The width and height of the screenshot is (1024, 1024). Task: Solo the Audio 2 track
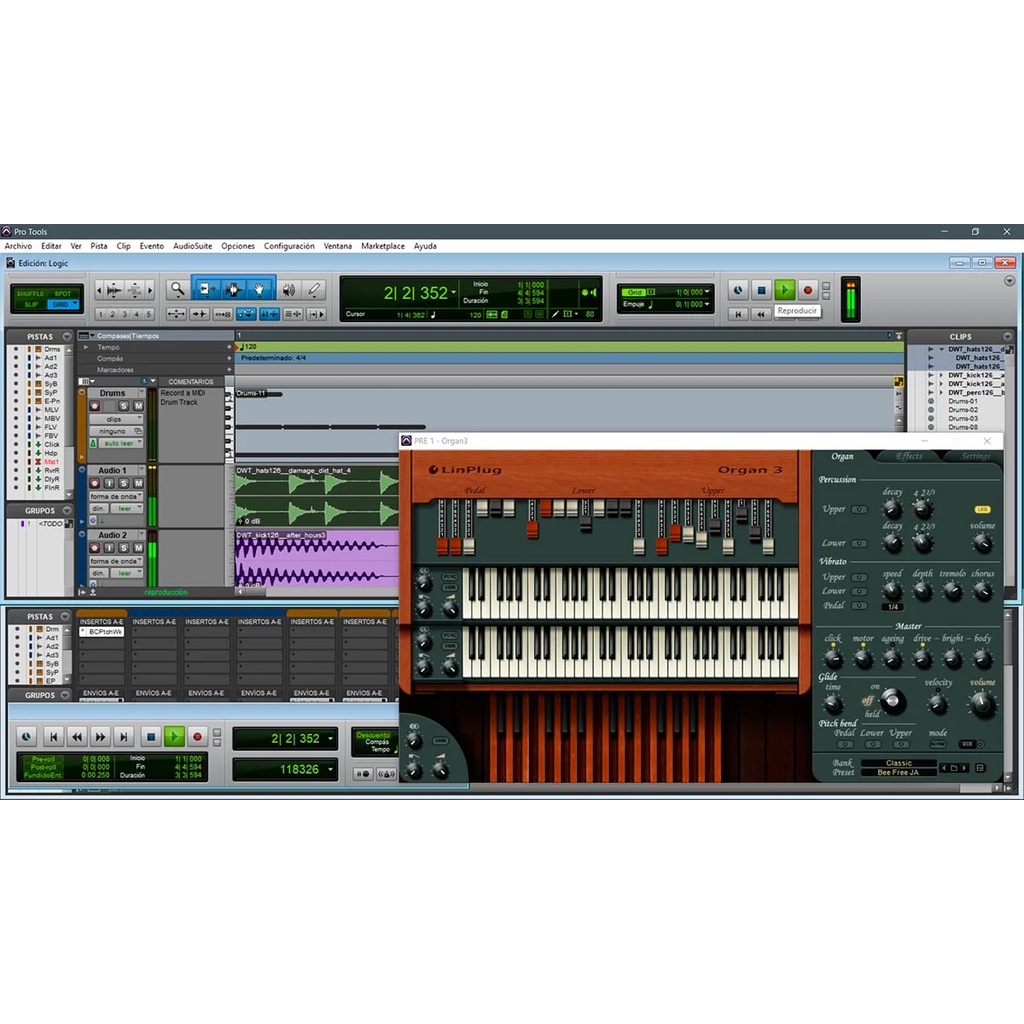coord(123,548)
